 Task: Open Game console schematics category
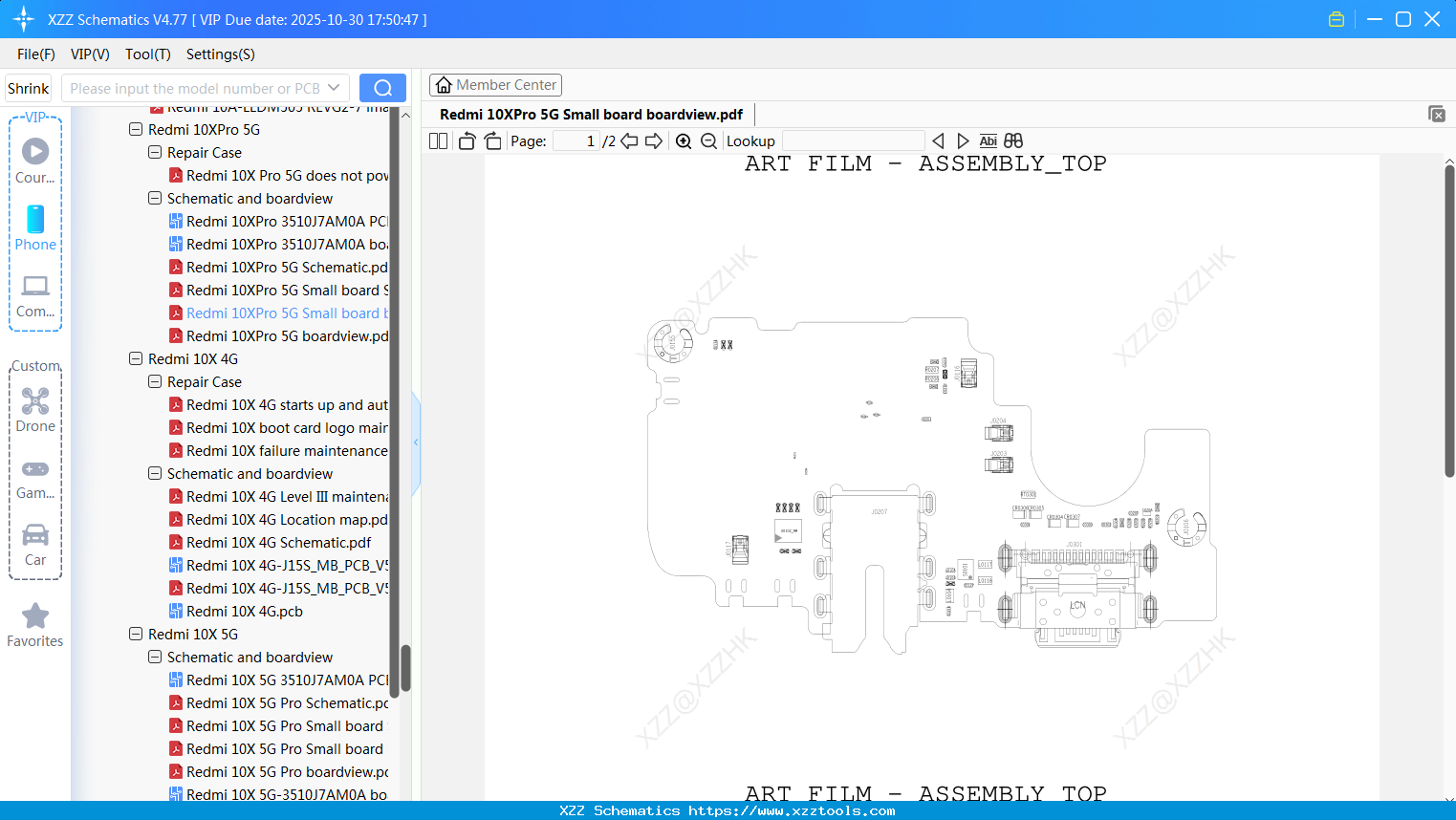point(34,477)
